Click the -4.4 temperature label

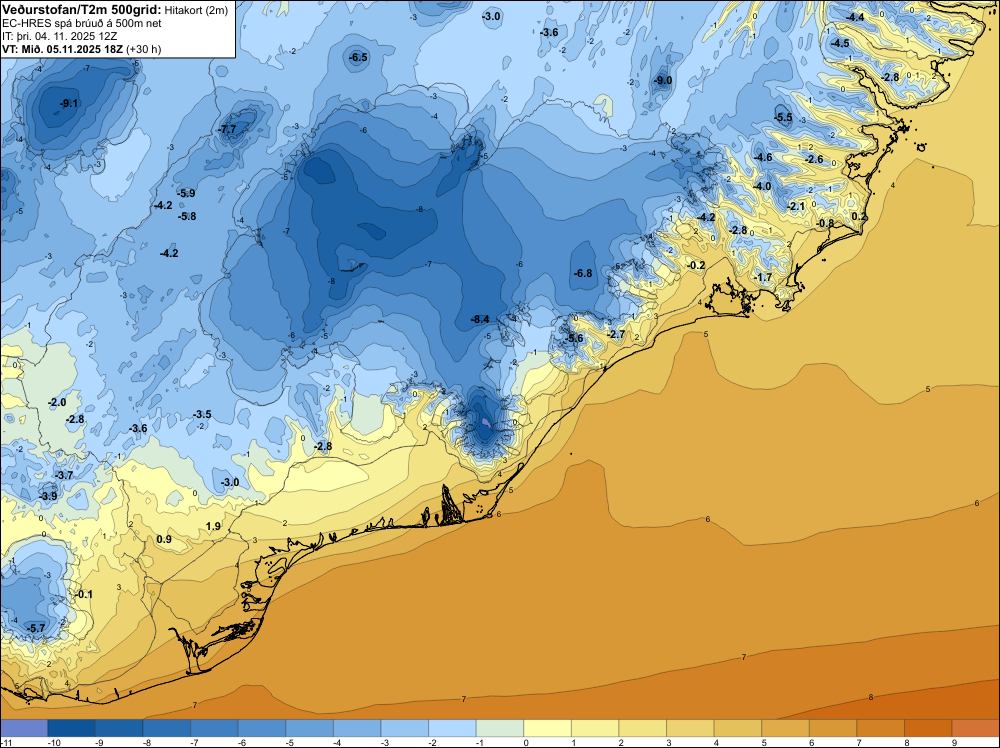coord(855,17)
